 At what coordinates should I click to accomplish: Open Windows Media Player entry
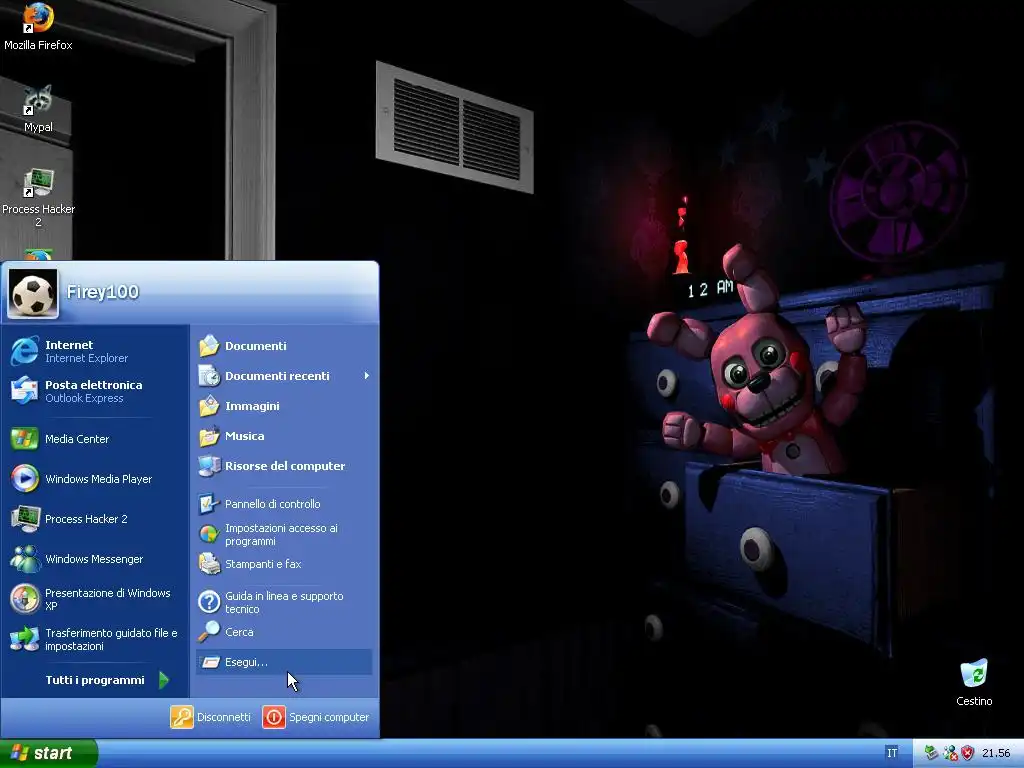point(95,479)
